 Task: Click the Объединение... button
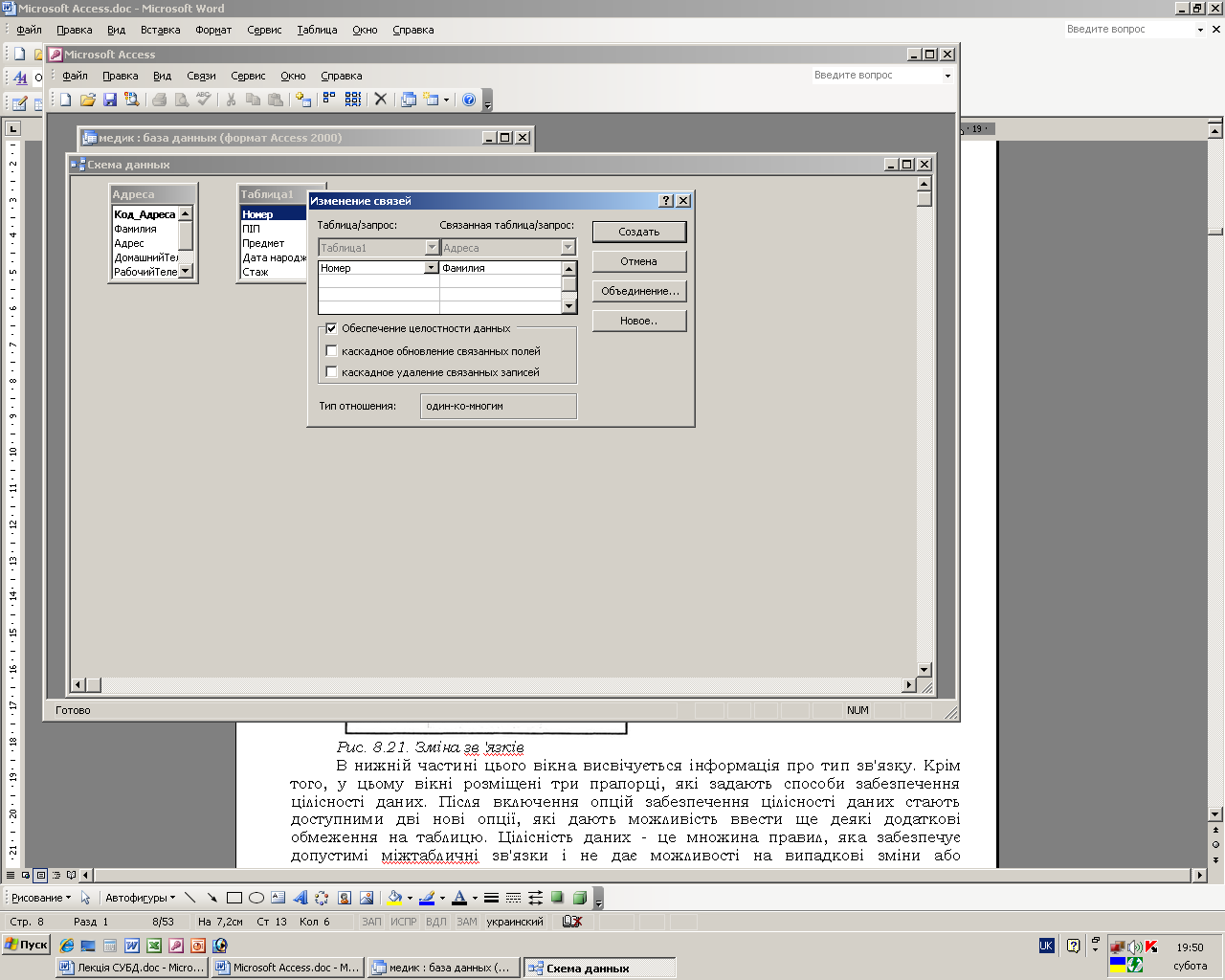click(639, 291)
